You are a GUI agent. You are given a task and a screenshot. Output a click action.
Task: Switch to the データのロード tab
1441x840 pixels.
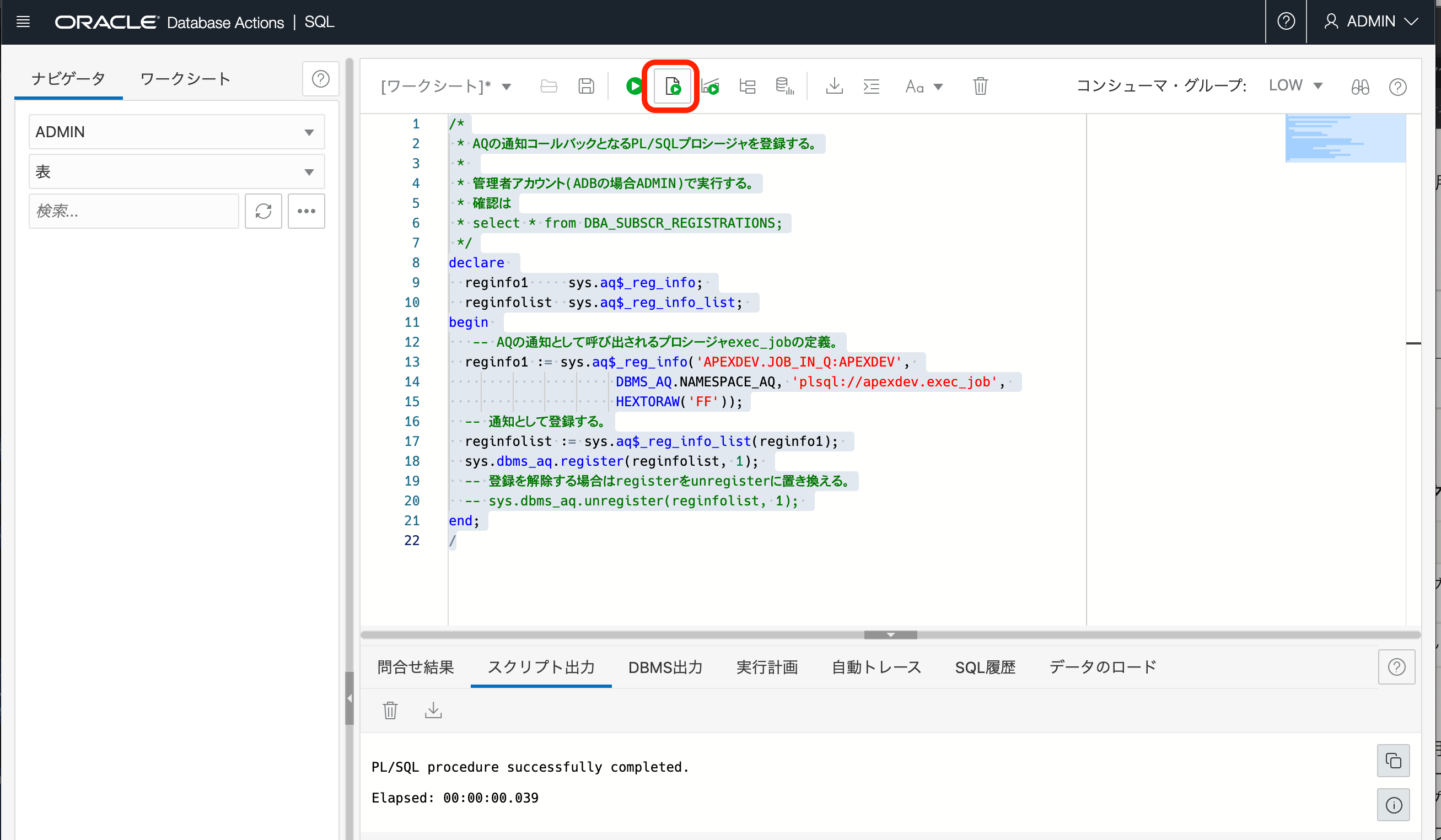click(x=1103, y=667)
